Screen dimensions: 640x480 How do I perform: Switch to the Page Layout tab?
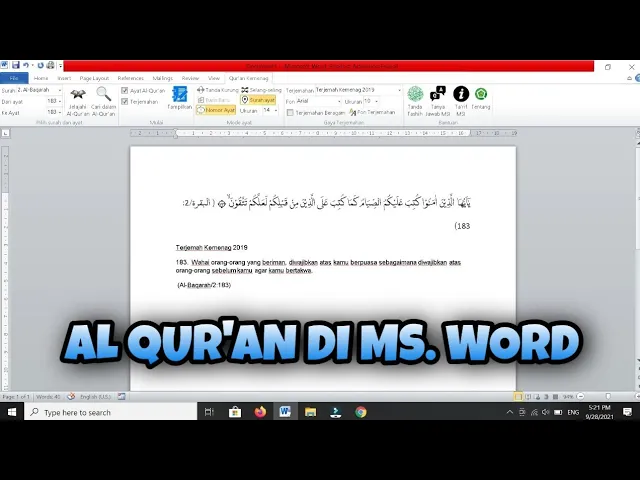pyautogui.click(x=94, y=78)
